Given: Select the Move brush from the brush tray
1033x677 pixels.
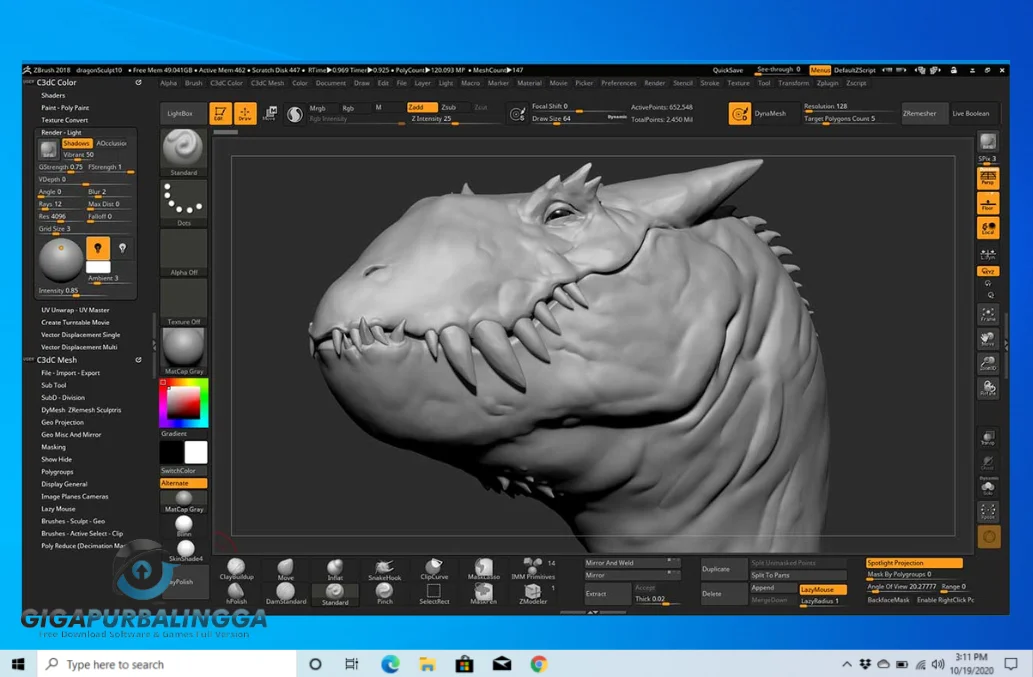Looking at the screenshot, I should click(286, 568).
